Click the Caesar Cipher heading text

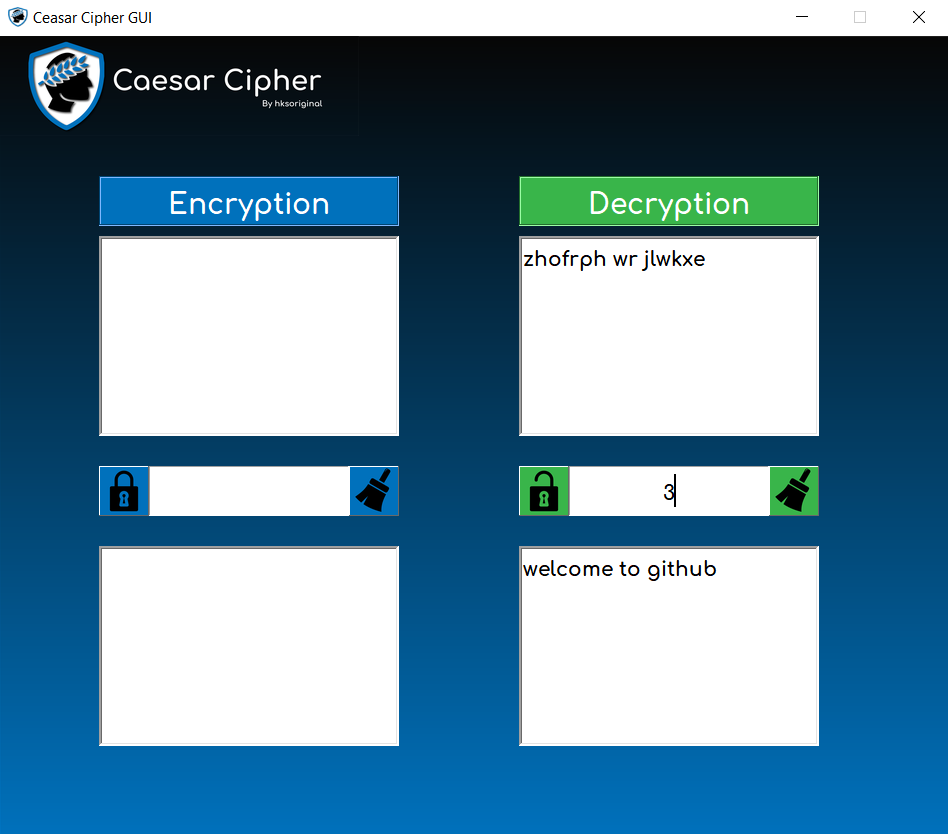216,84
